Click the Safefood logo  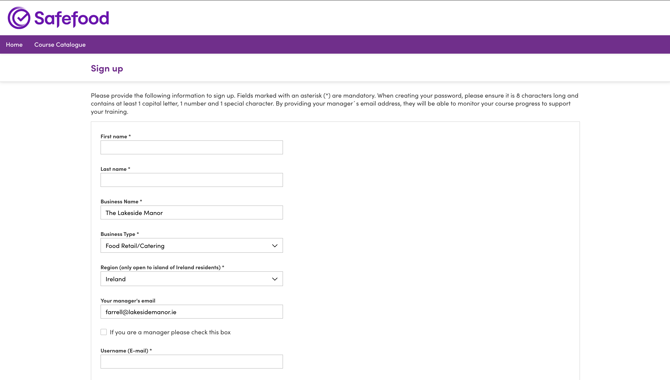click(x=59, y=18)
